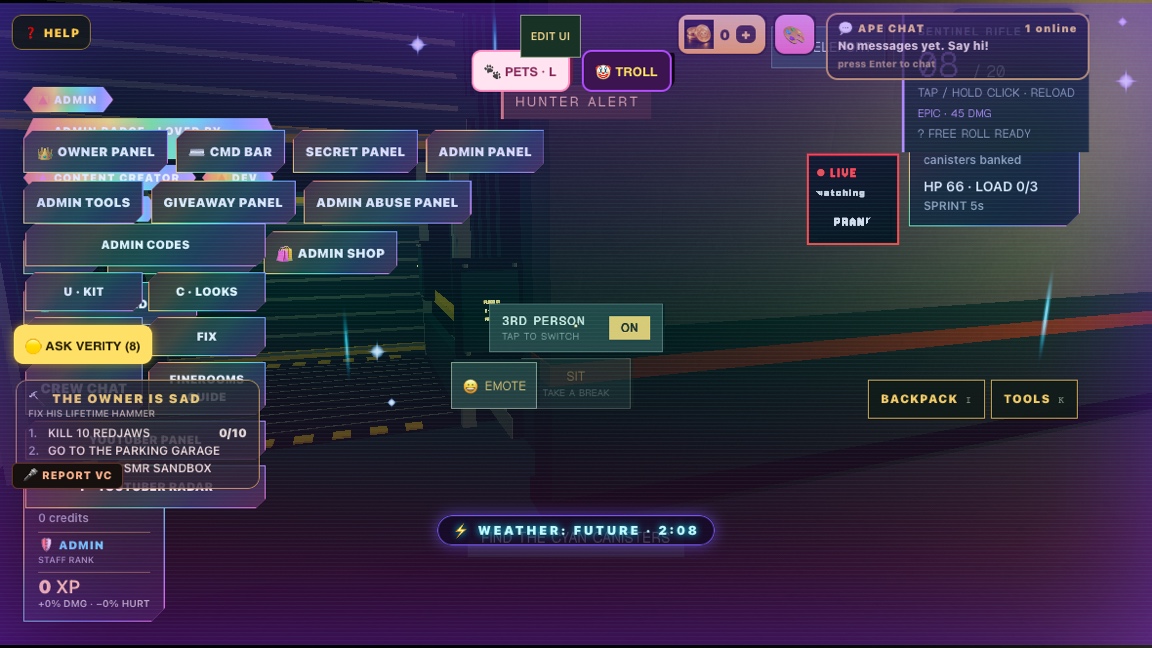This screenshot has width=1152, height=648.
Task: Click the "KILL 10 REDJAWS" quest objective
Action: coord(98,433)
